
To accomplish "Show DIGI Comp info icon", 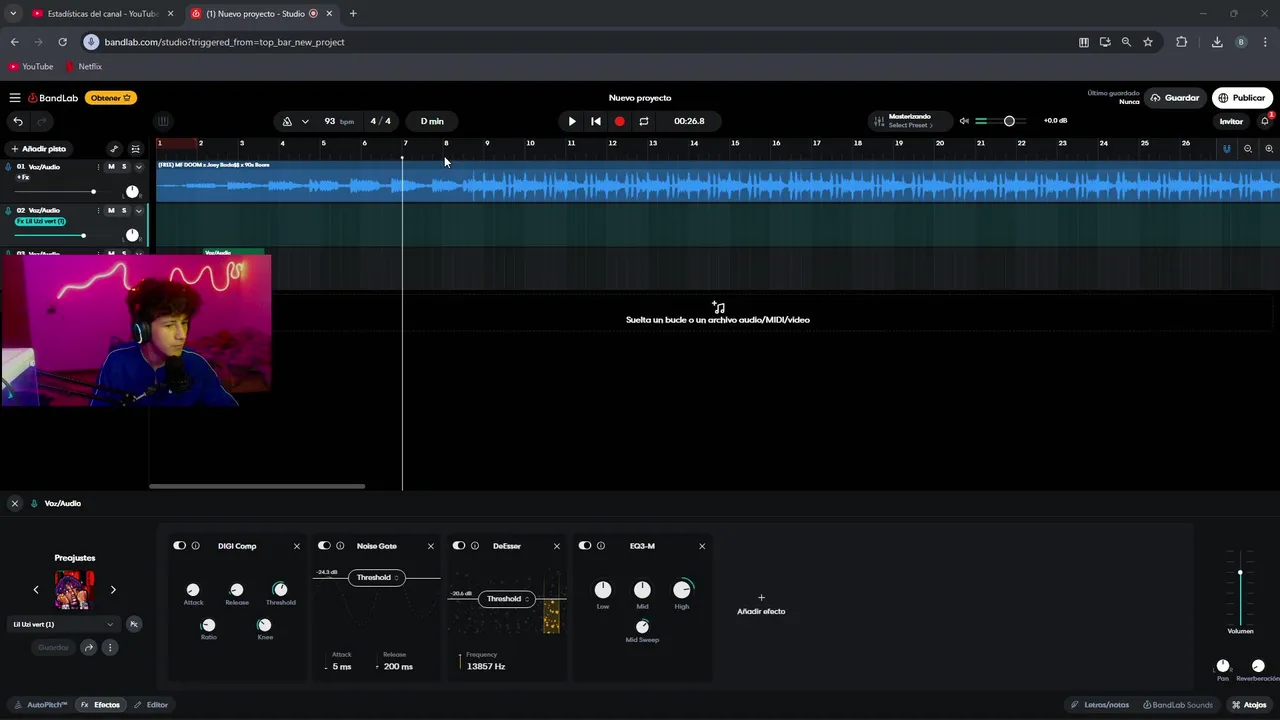I will (196, 546).
